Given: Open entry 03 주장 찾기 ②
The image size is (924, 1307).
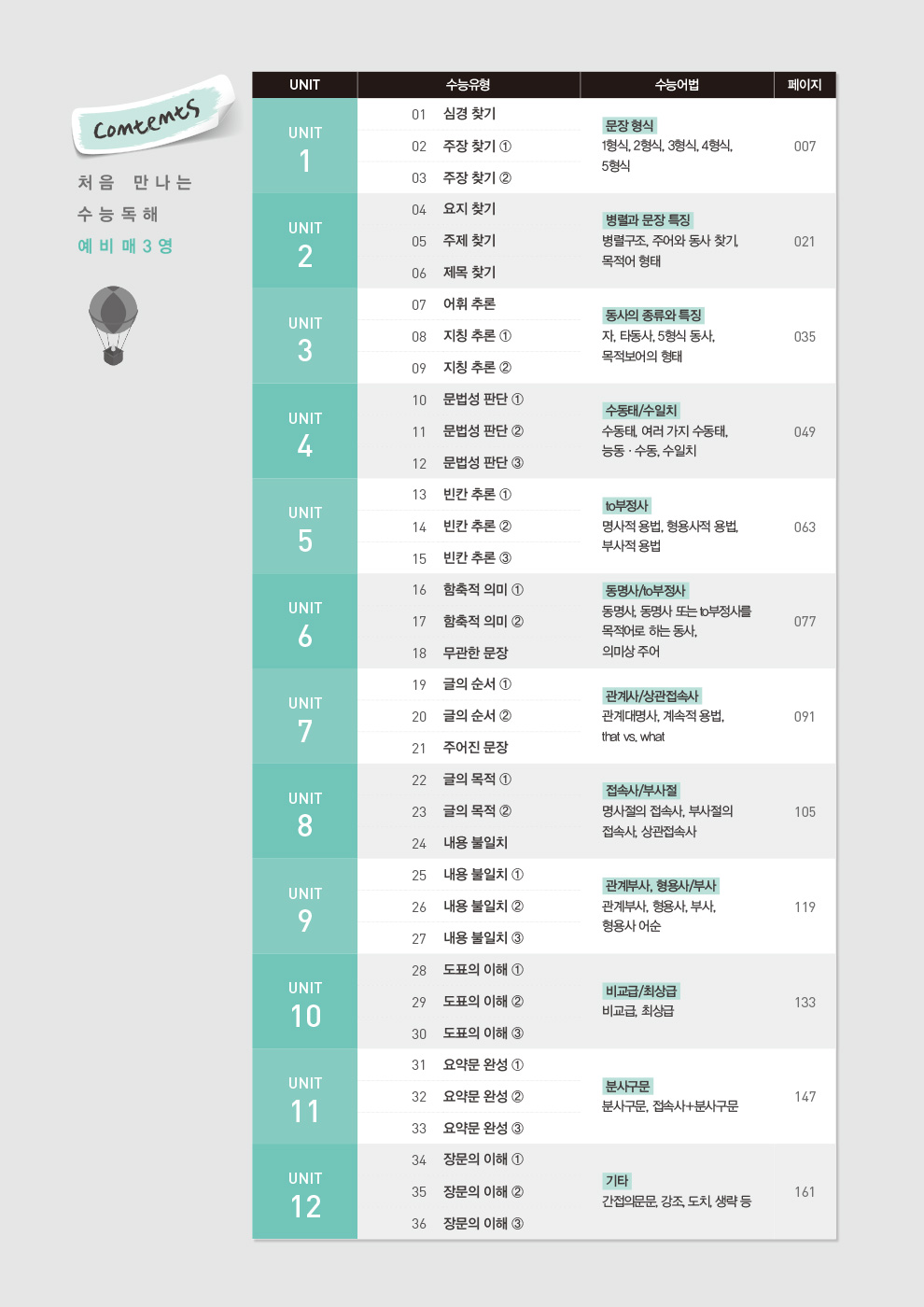Looking at the screenshot, I should 476,177.
